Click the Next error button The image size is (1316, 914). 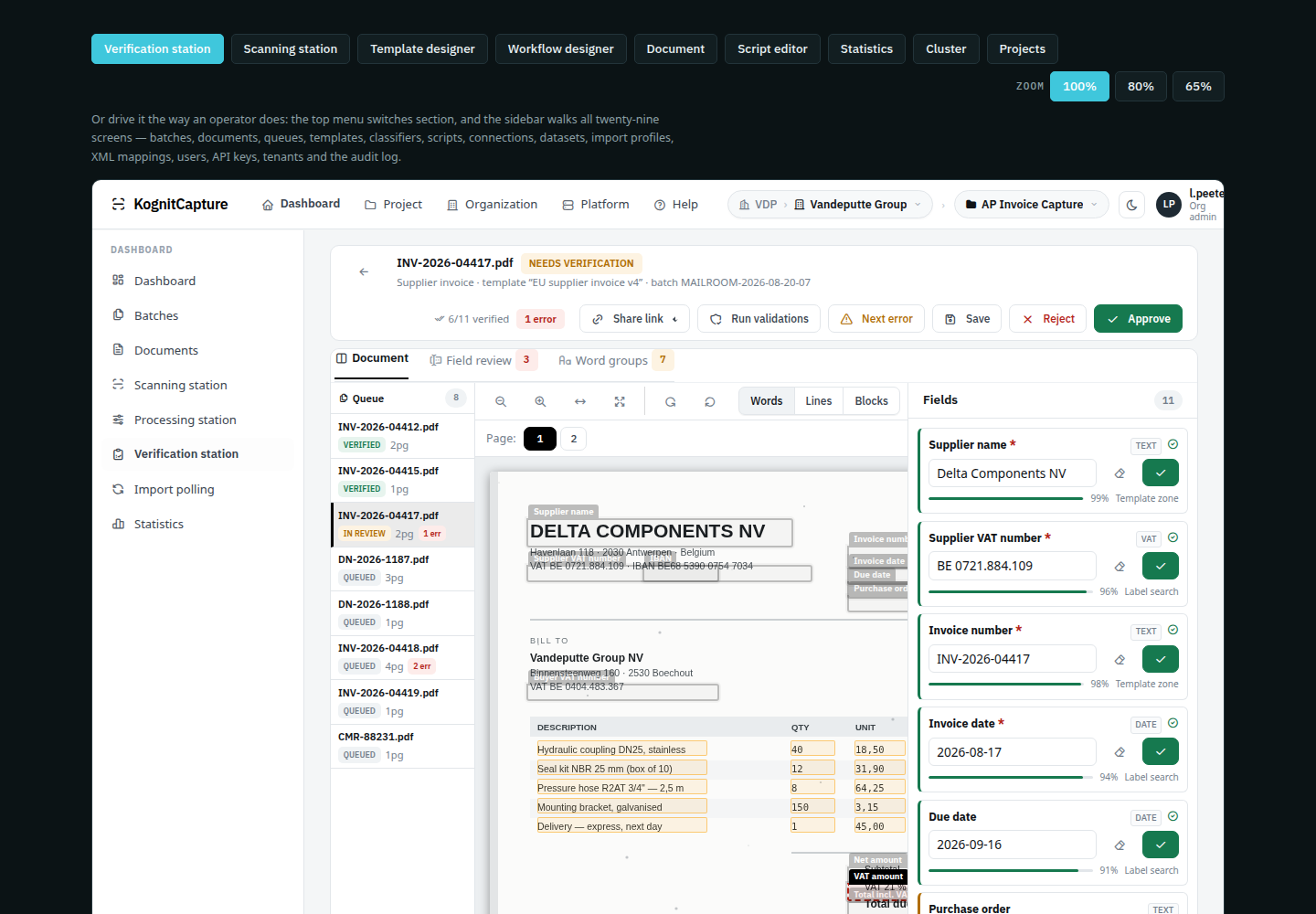coord(876,319)
